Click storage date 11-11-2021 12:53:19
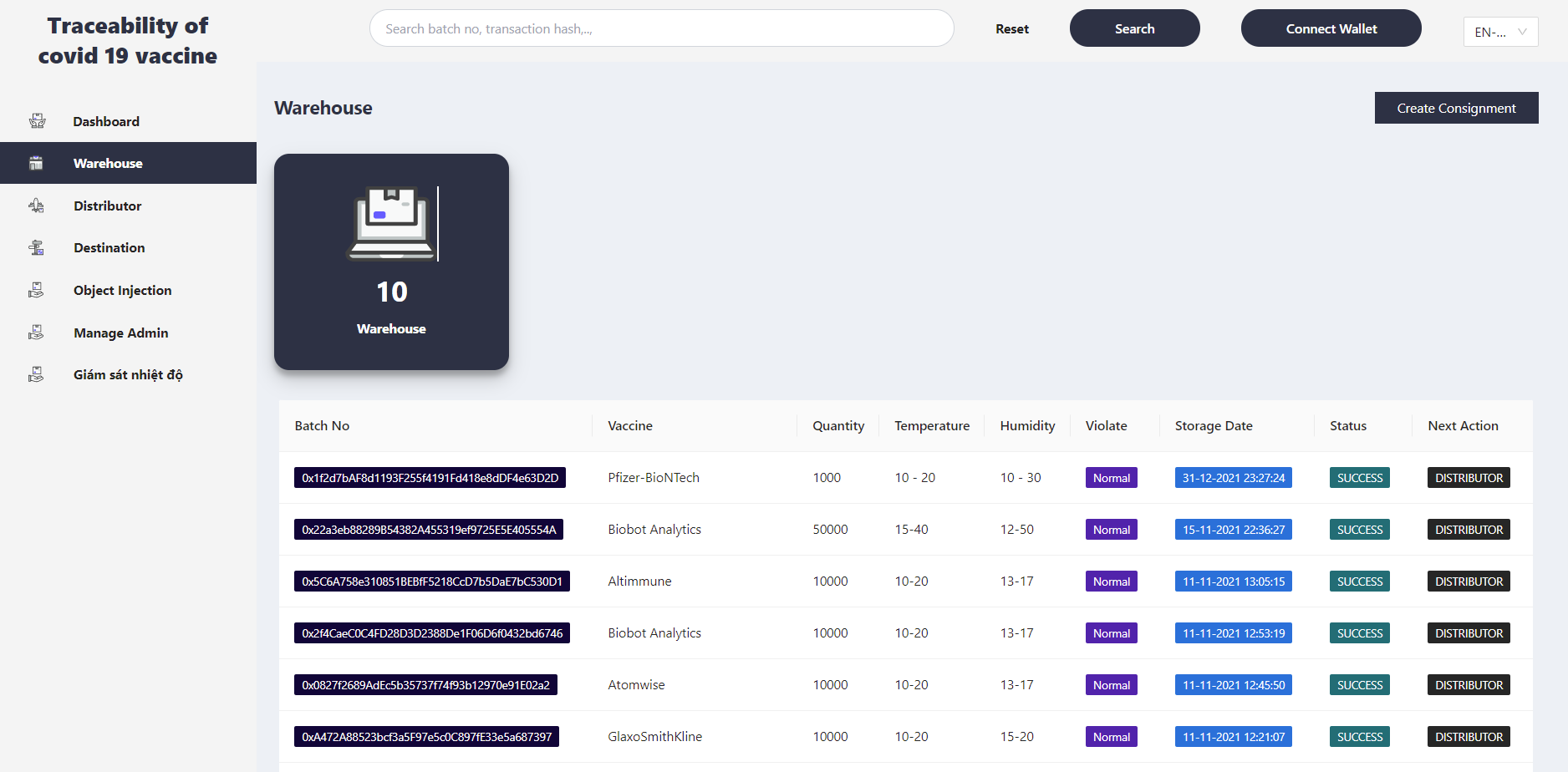 (x=1234, y=633)
